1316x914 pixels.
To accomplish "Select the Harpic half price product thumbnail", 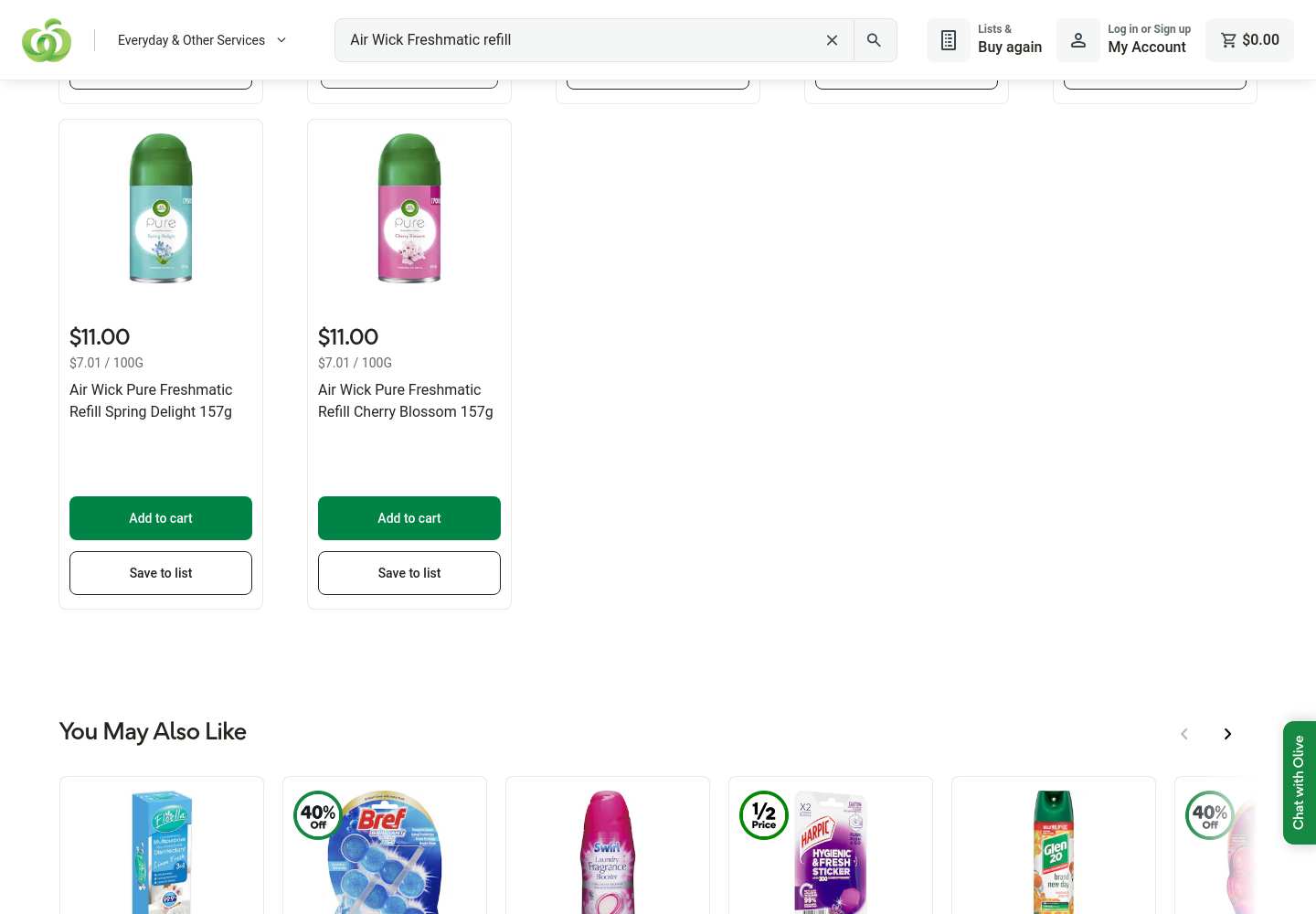I will coord(831,852).
